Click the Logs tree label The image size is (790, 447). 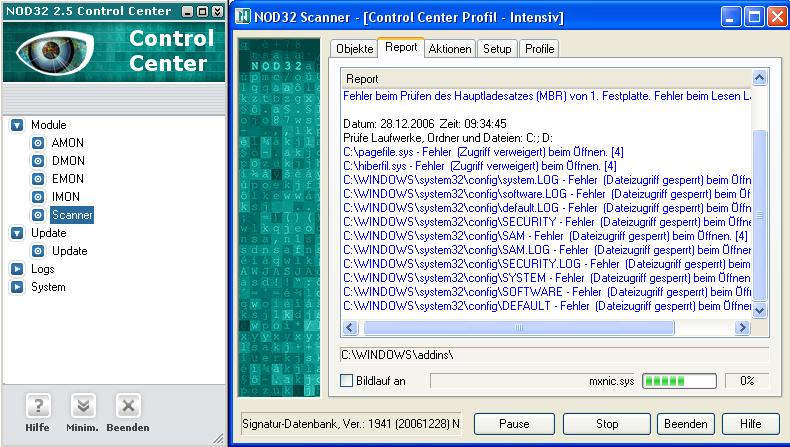coord(42,269)
